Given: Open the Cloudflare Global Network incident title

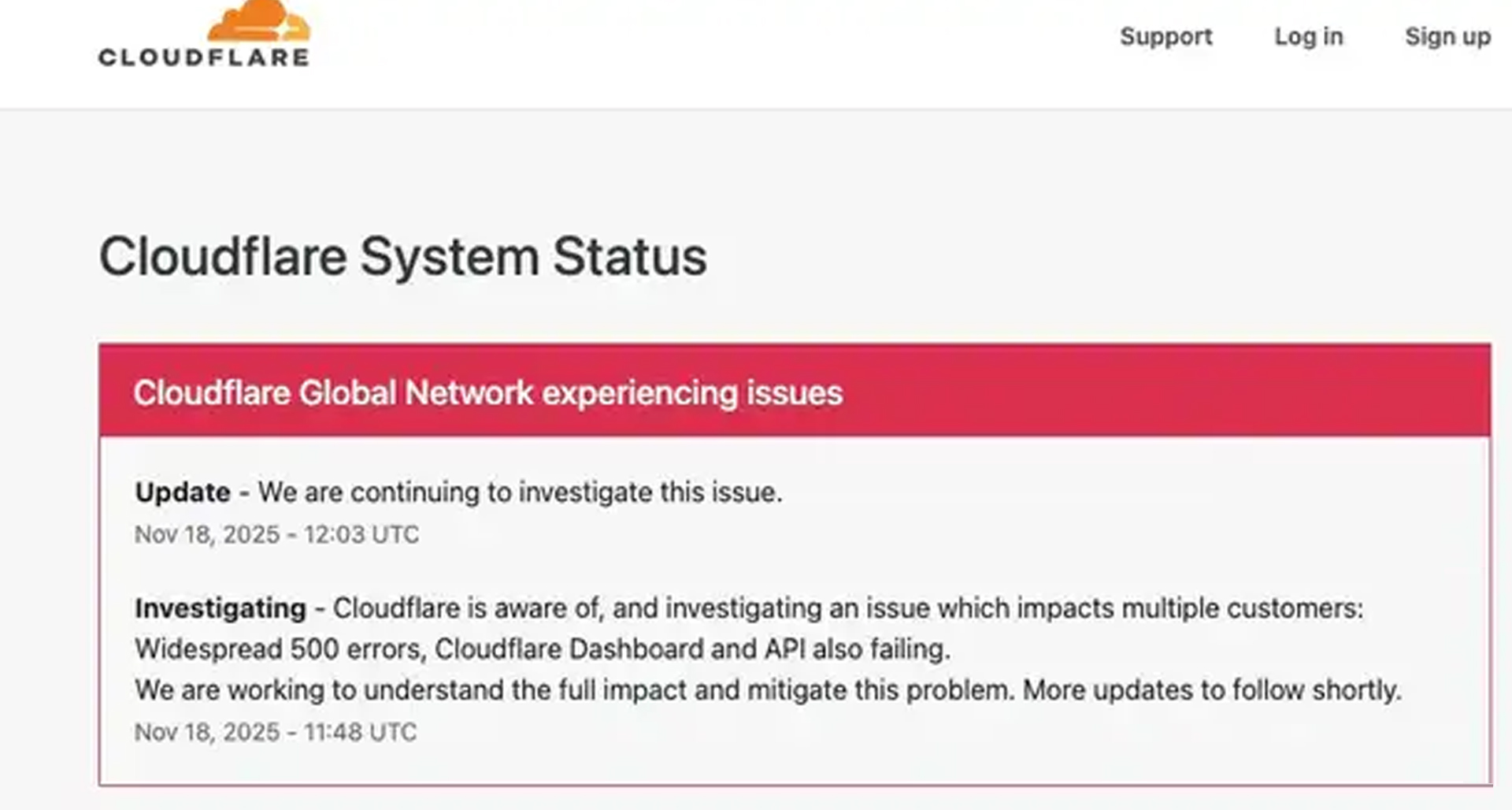Looking at the screenshot, I should pos(487,392).
